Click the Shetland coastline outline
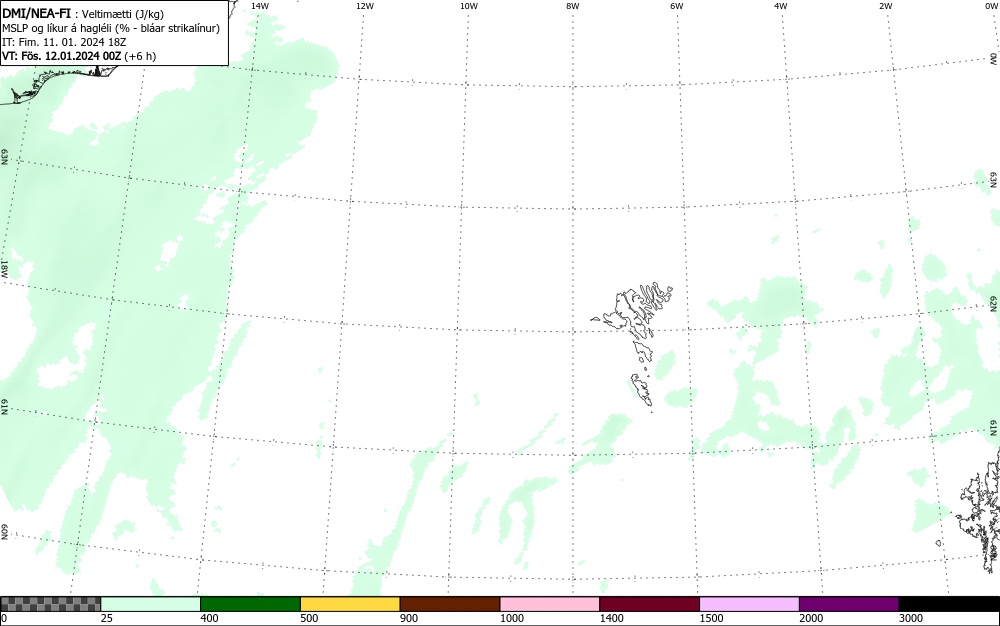This screenshot has width=1000, height=626. [x=980, y=509]
